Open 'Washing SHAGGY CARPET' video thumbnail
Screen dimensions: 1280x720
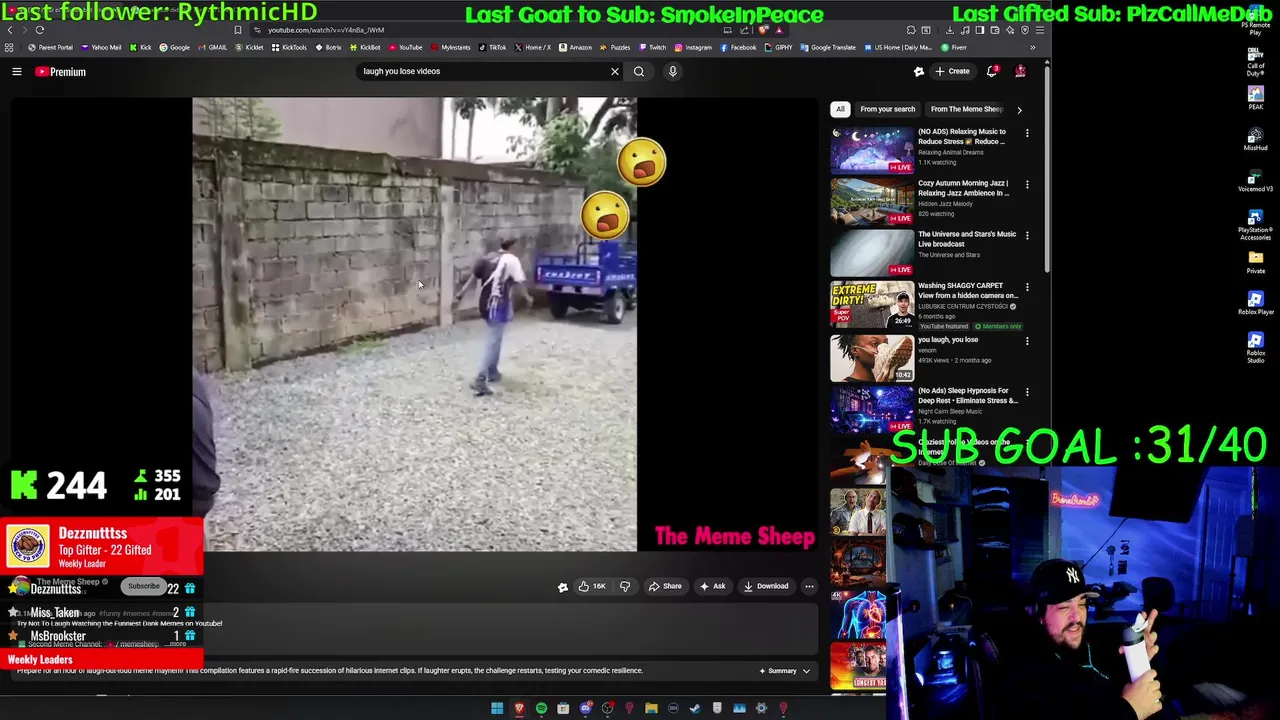[x=872, y=304]
